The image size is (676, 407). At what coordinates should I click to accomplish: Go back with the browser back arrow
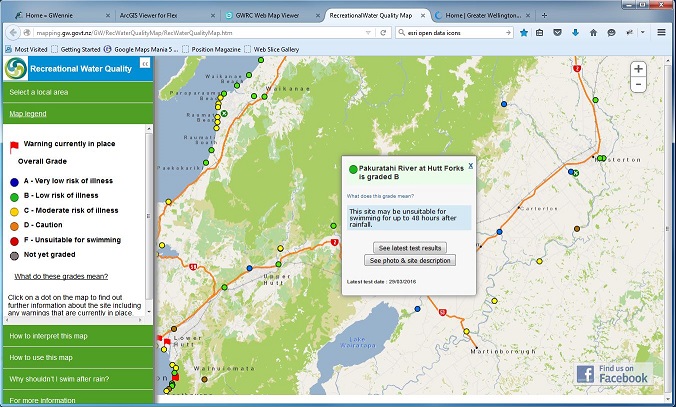pyautogui.click(x=13, y=33)
